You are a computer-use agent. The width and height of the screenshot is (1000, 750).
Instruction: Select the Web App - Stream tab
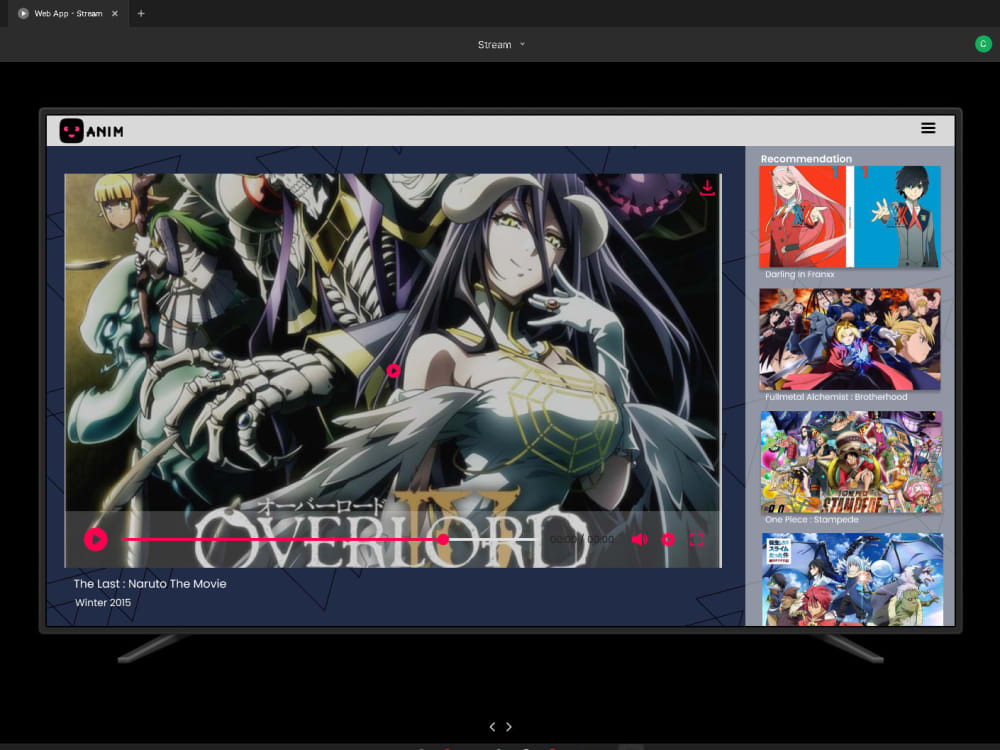click(x=68, y=13)
